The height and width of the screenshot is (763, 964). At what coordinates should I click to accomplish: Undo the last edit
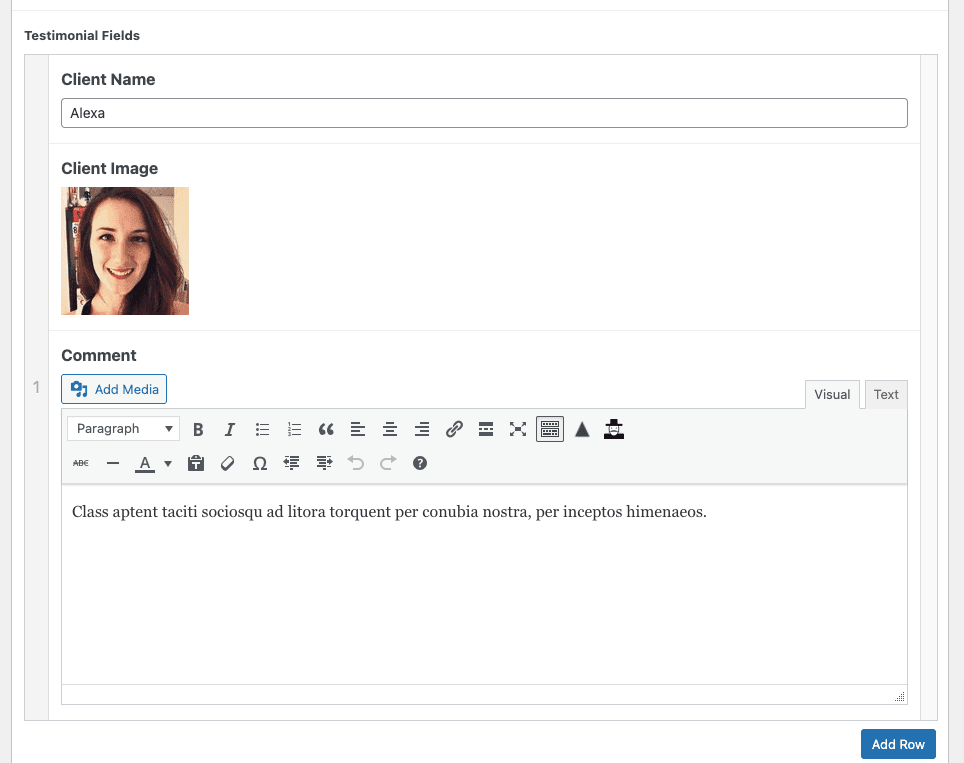click(x=356, y=463)
